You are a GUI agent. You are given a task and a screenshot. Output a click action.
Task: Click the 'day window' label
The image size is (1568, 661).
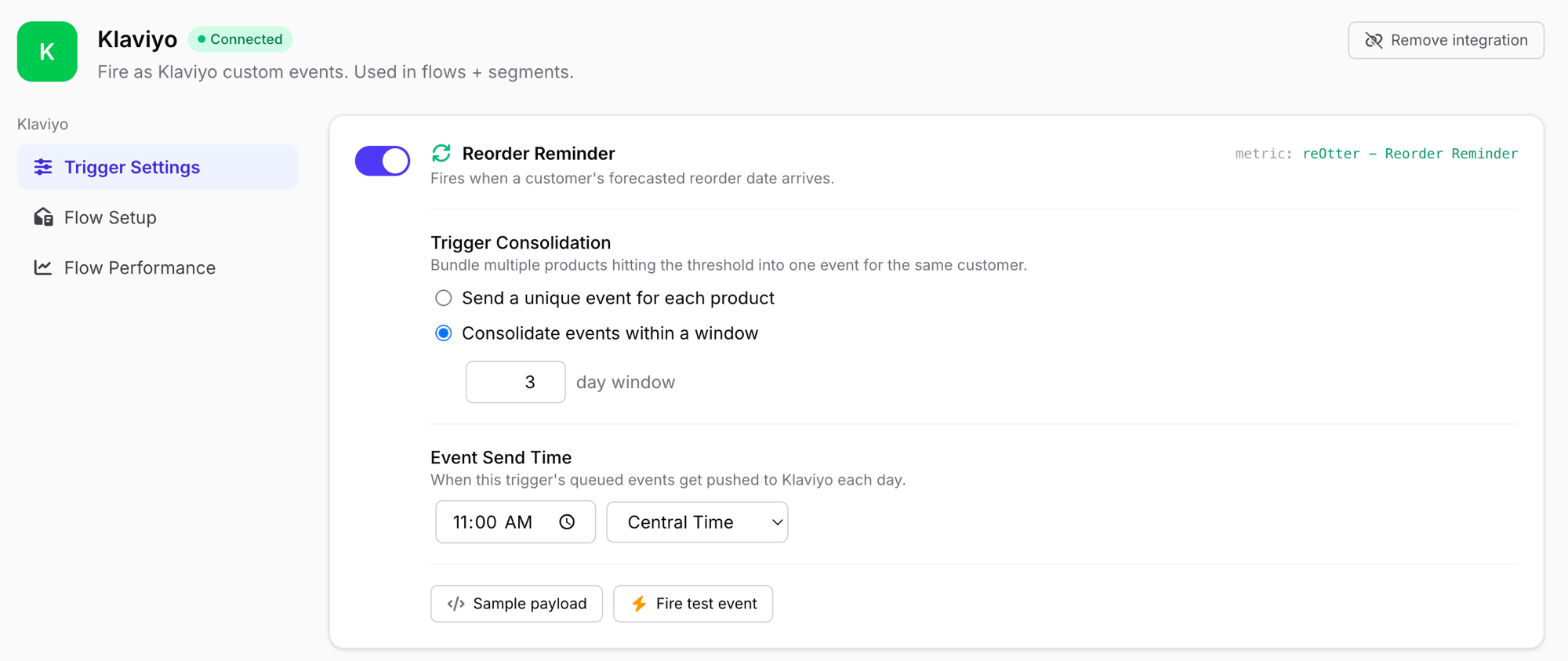click(x=626, y=382)
